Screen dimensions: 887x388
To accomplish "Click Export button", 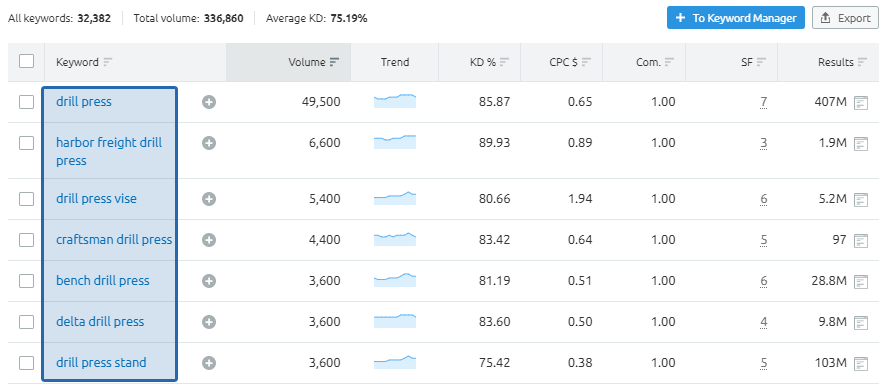I will pos(846,18).
